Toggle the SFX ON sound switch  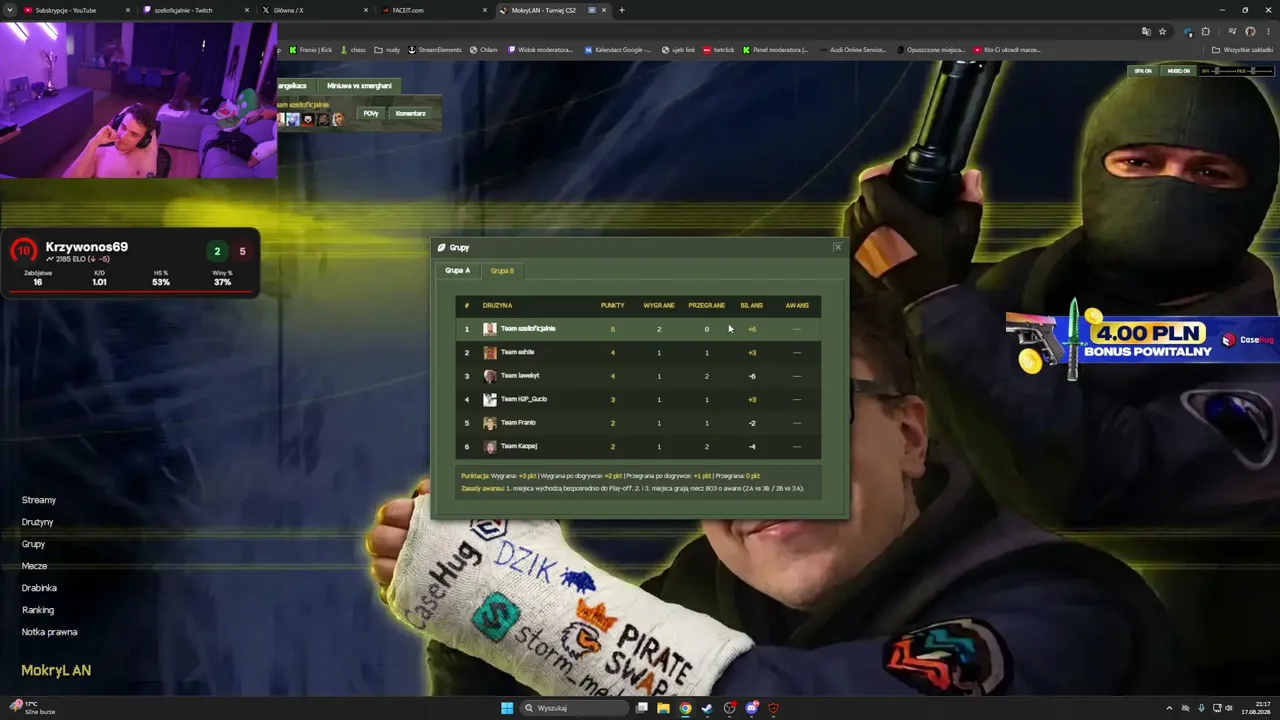(x=1142, y=71)
